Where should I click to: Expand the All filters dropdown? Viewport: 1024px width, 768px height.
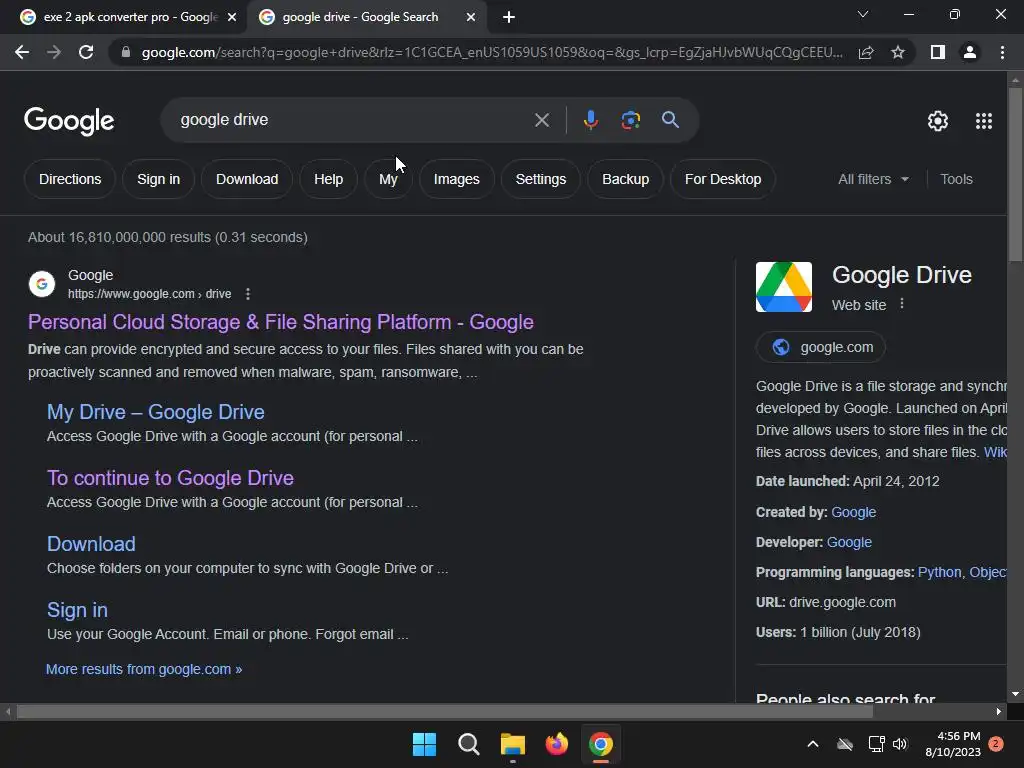point(873,179)
